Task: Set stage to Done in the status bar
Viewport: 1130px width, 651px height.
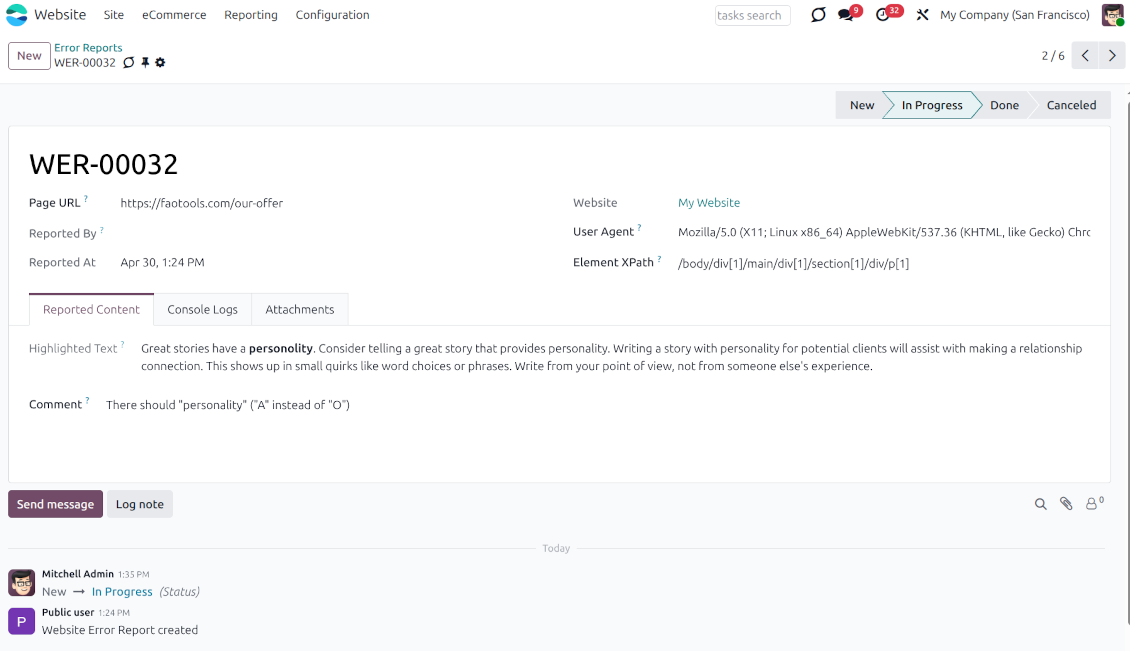Action: pyautogui.click(x=1003, y=104)
